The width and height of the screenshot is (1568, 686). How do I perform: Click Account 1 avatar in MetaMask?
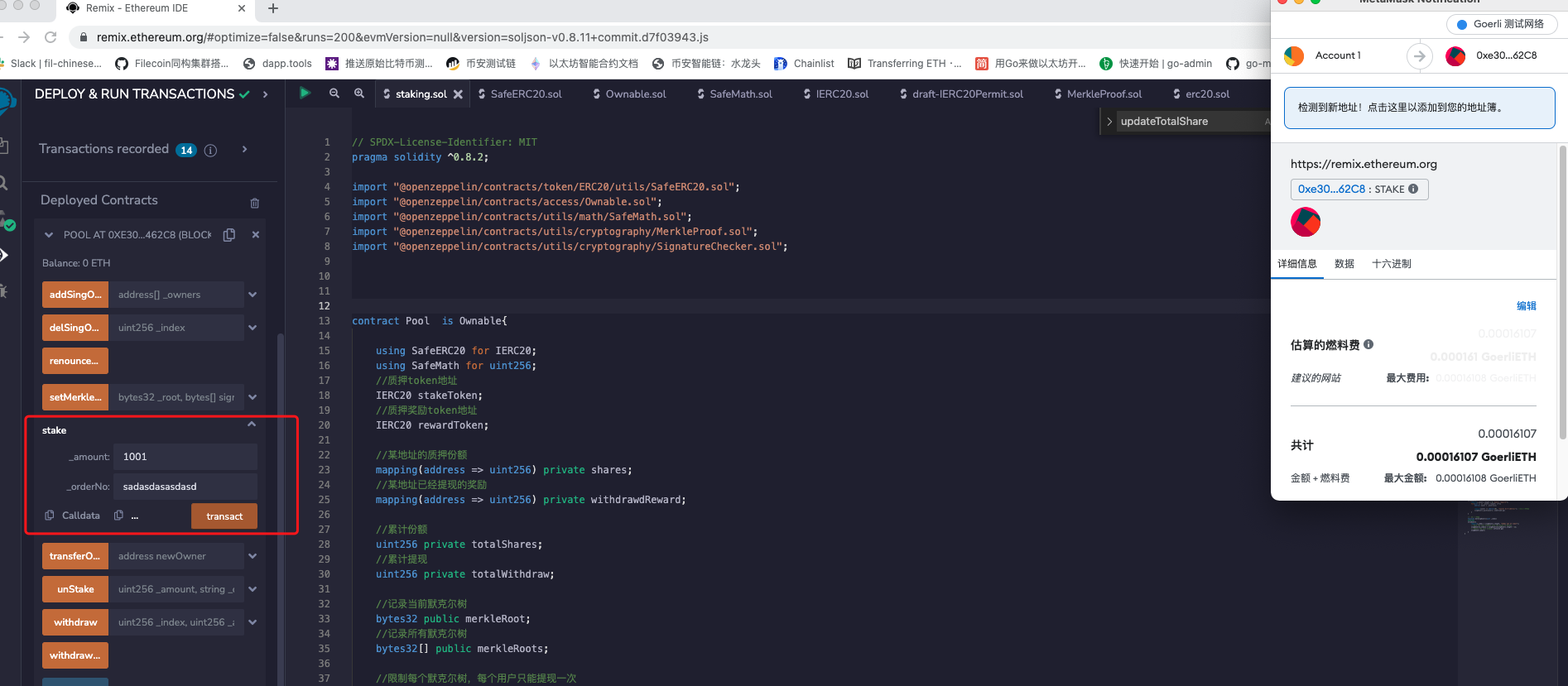point(1294,55)
